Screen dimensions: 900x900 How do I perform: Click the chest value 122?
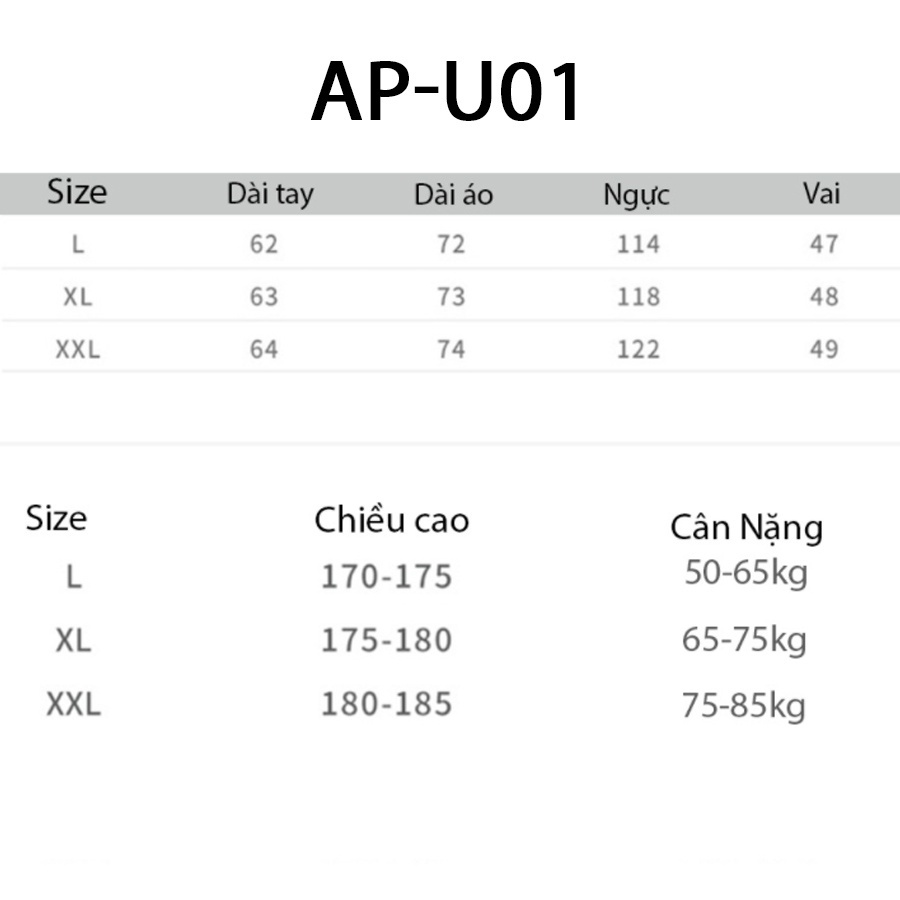tap(638, 349)
